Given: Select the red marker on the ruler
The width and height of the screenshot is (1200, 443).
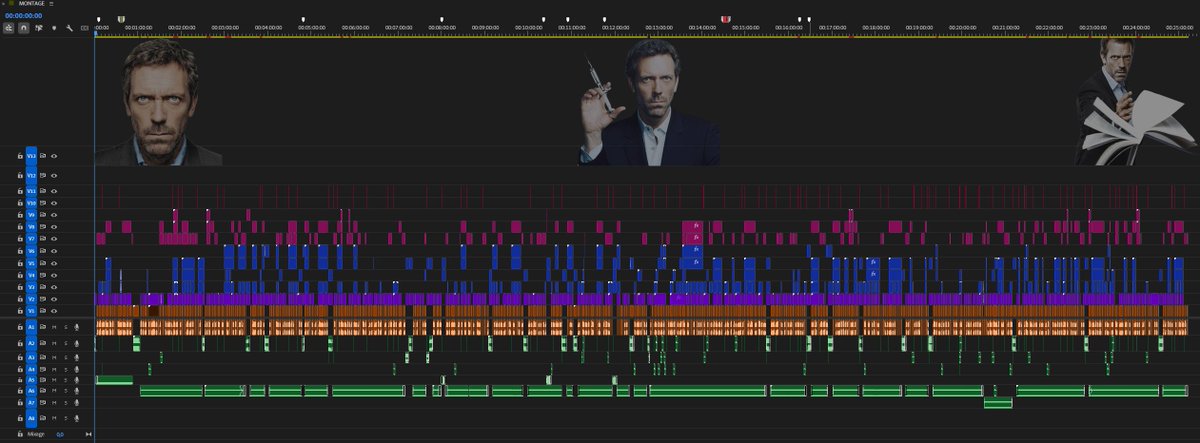Looking at the screenshot, I should pyautogui.click(x=726, y=19).
